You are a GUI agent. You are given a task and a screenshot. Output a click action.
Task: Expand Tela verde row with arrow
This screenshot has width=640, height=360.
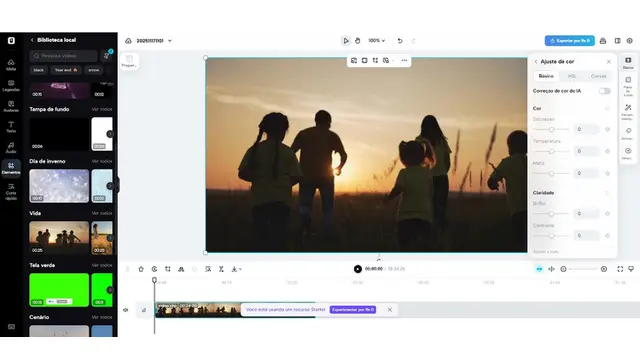pos(109,290)
